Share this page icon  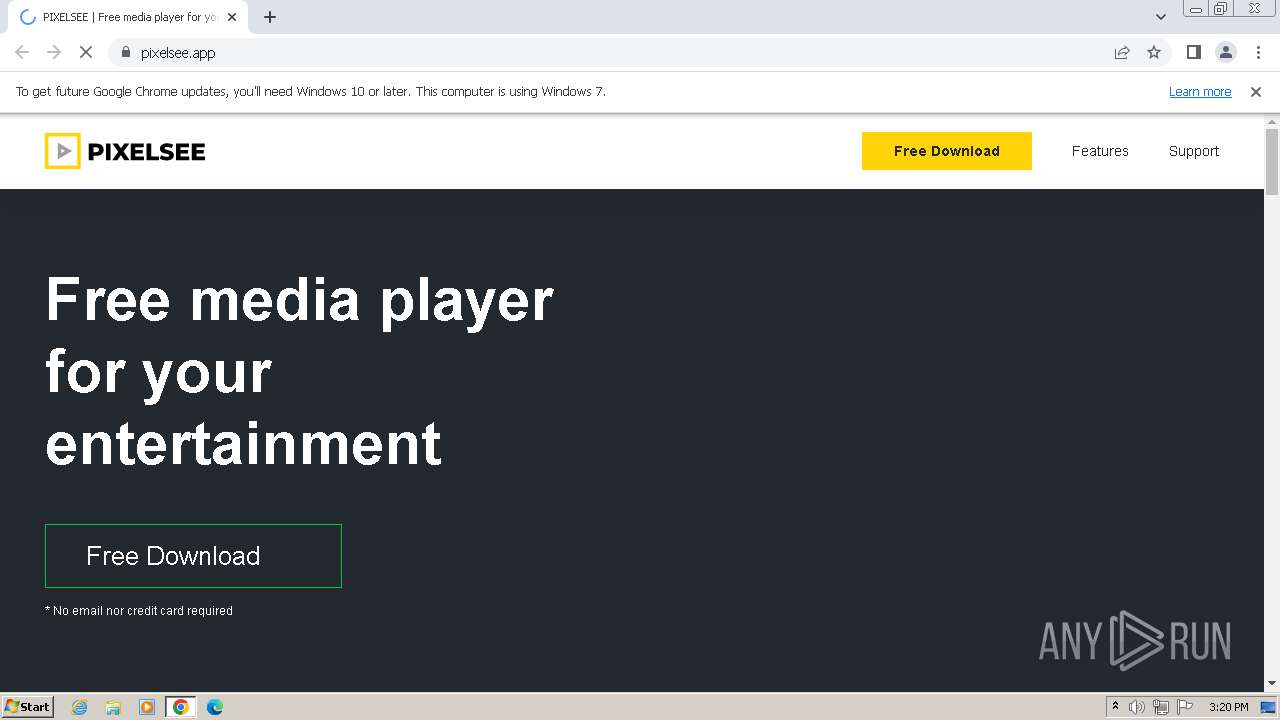(x=1122, y=53)
